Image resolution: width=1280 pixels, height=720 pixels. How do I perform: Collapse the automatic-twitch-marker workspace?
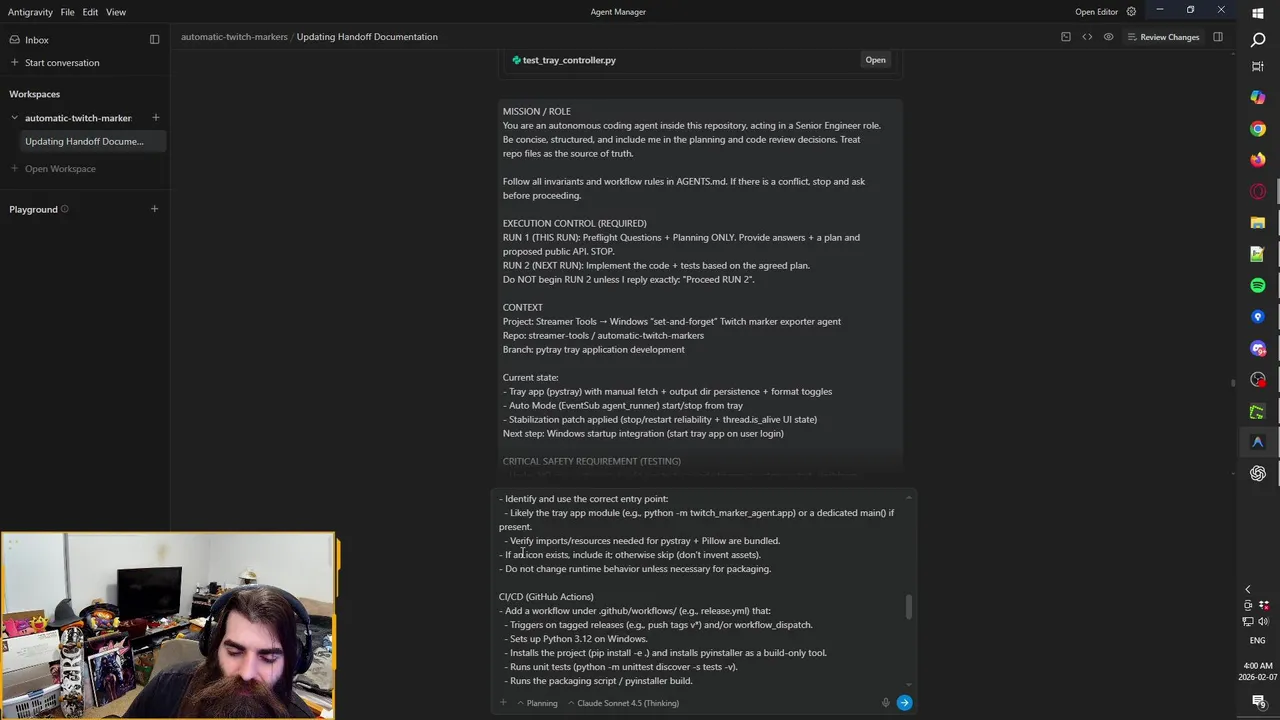point(14,118)
